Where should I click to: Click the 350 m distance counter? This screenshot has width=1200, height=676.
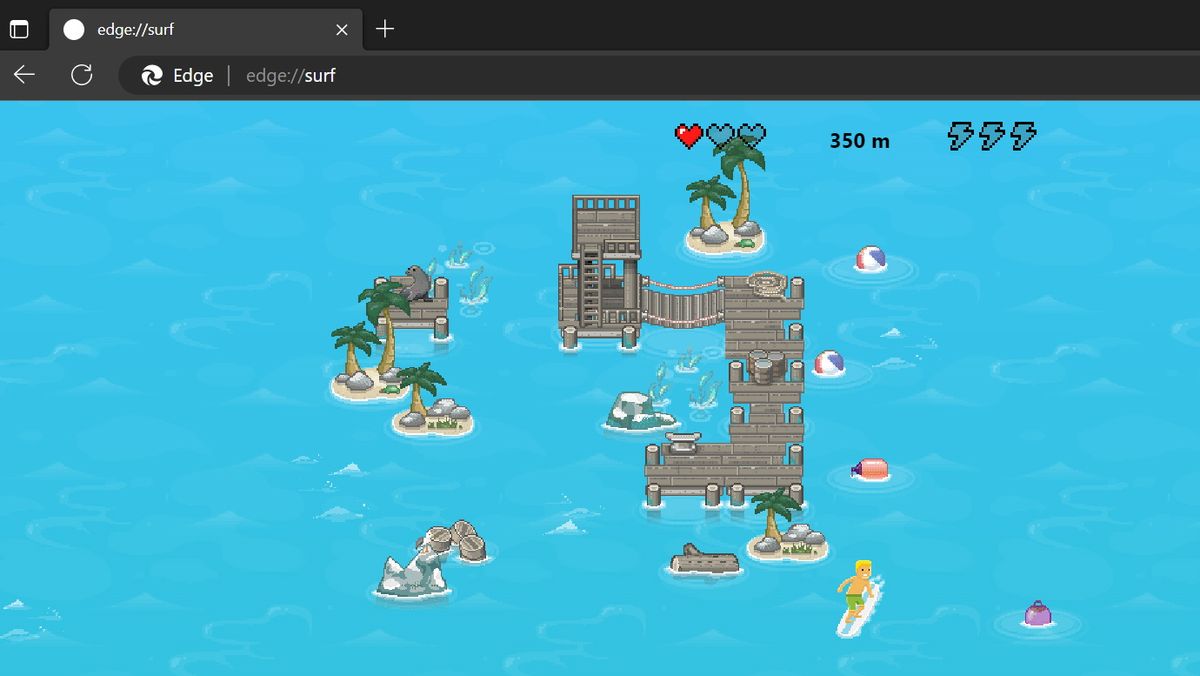[859, 141]
